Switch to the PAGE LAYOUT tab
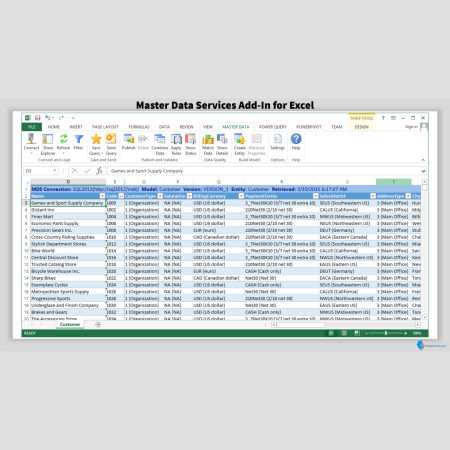Screen dimensions: 450x450 point(105,127)
